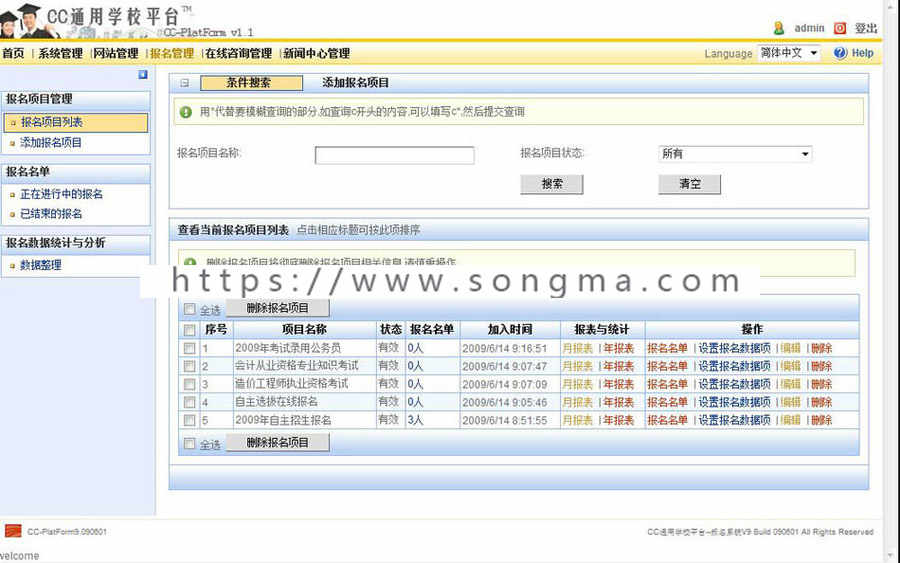Click 3人 in the 2009年自主招生报名 row
The width and height of the screenshot is (900, 563).
[x=415, y=420]
